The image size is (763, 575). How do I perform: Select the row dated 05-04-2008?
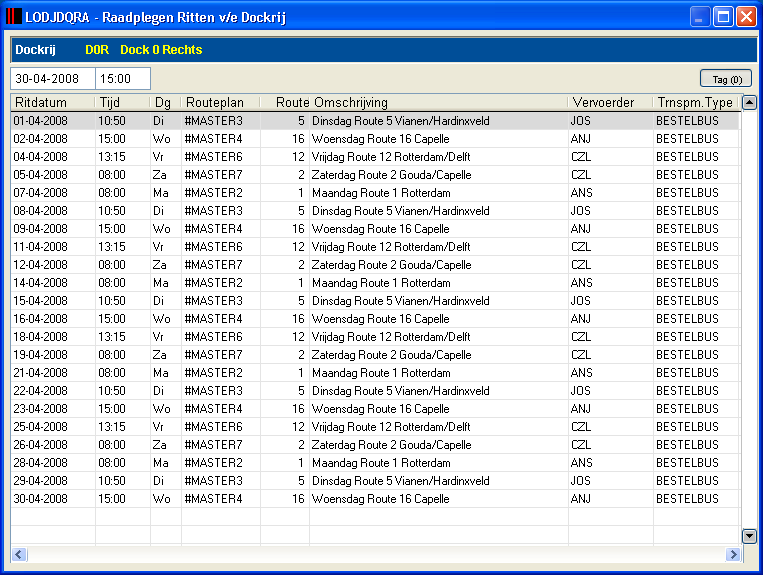coord(375,175)
